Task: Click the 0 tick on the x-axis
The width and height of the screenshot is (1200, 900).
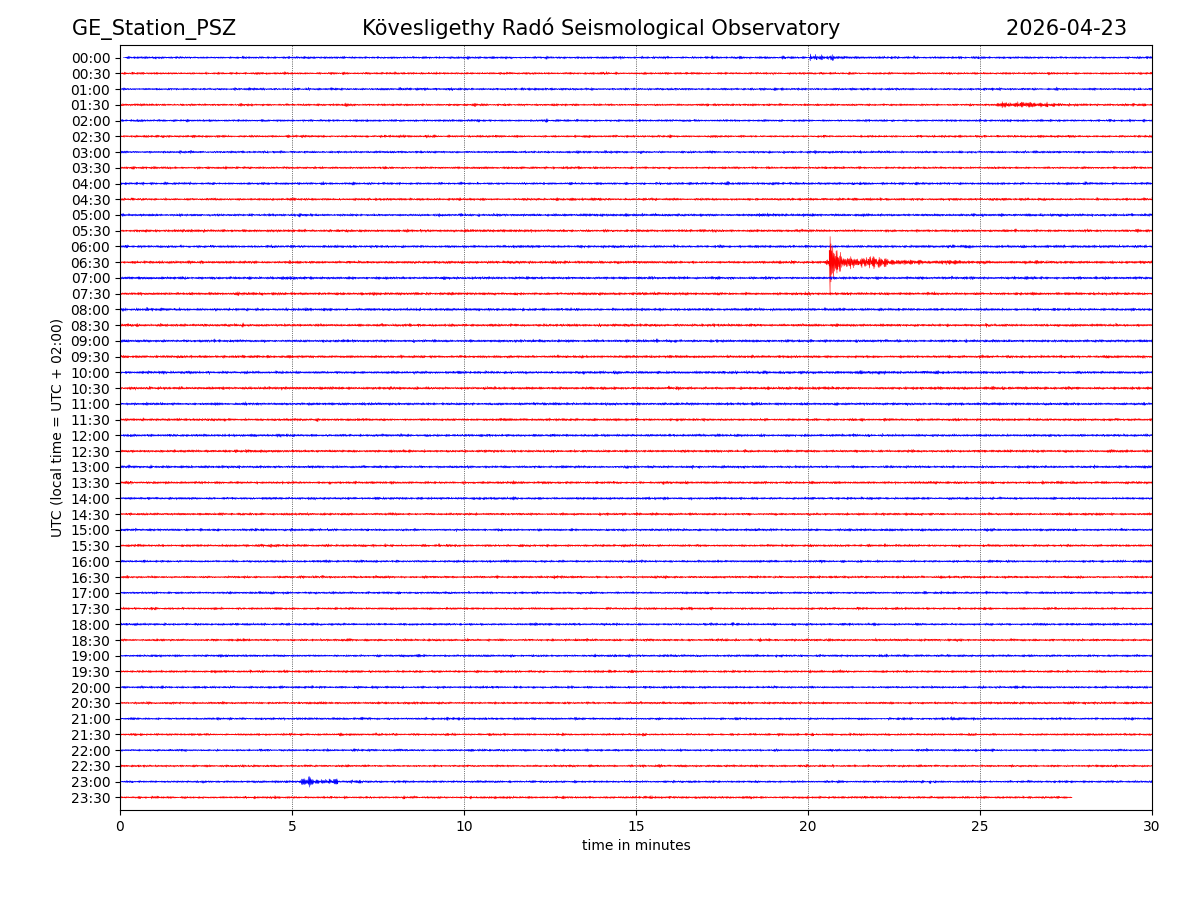Action: click(x=120, y=826)
